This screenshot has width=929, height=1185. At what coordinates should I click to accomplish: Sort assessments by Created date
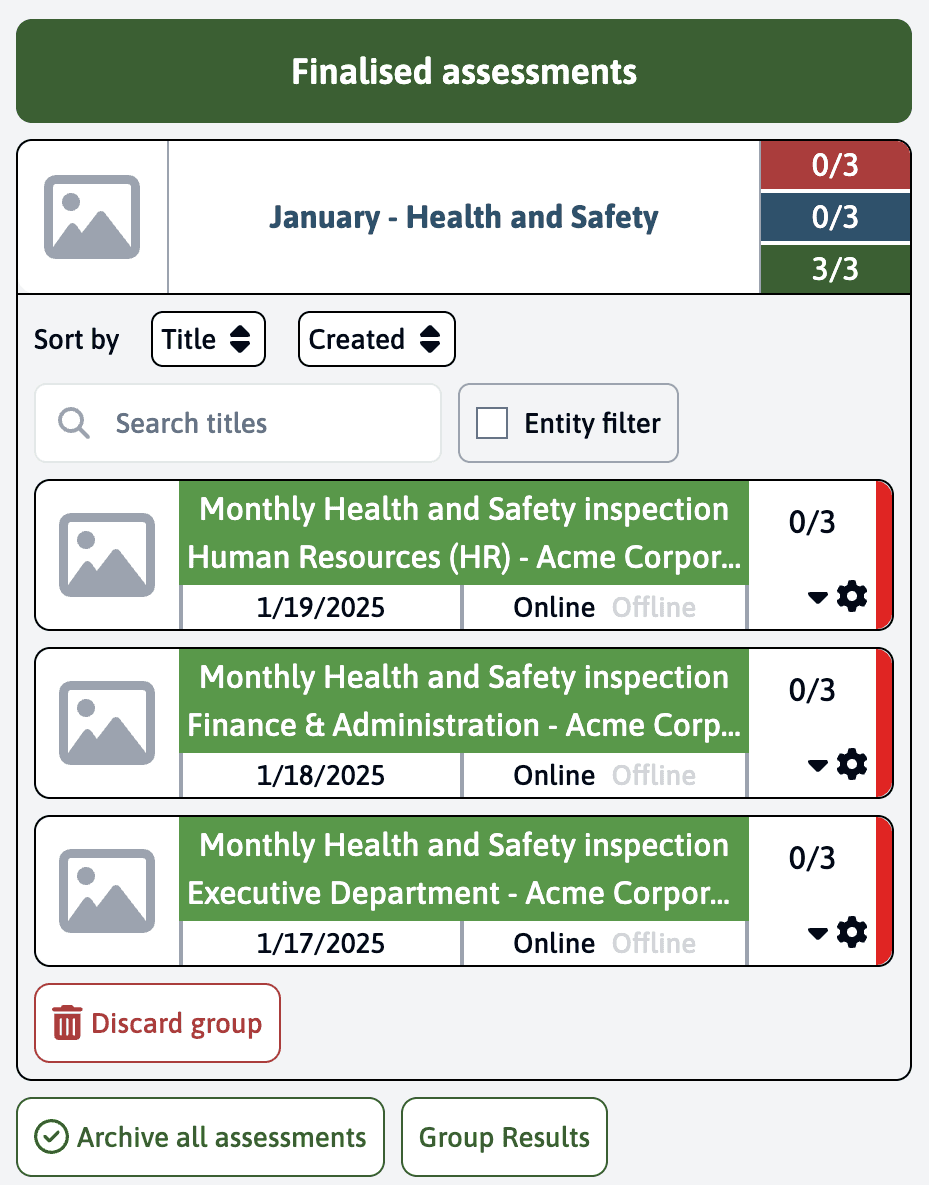[376, 340]
